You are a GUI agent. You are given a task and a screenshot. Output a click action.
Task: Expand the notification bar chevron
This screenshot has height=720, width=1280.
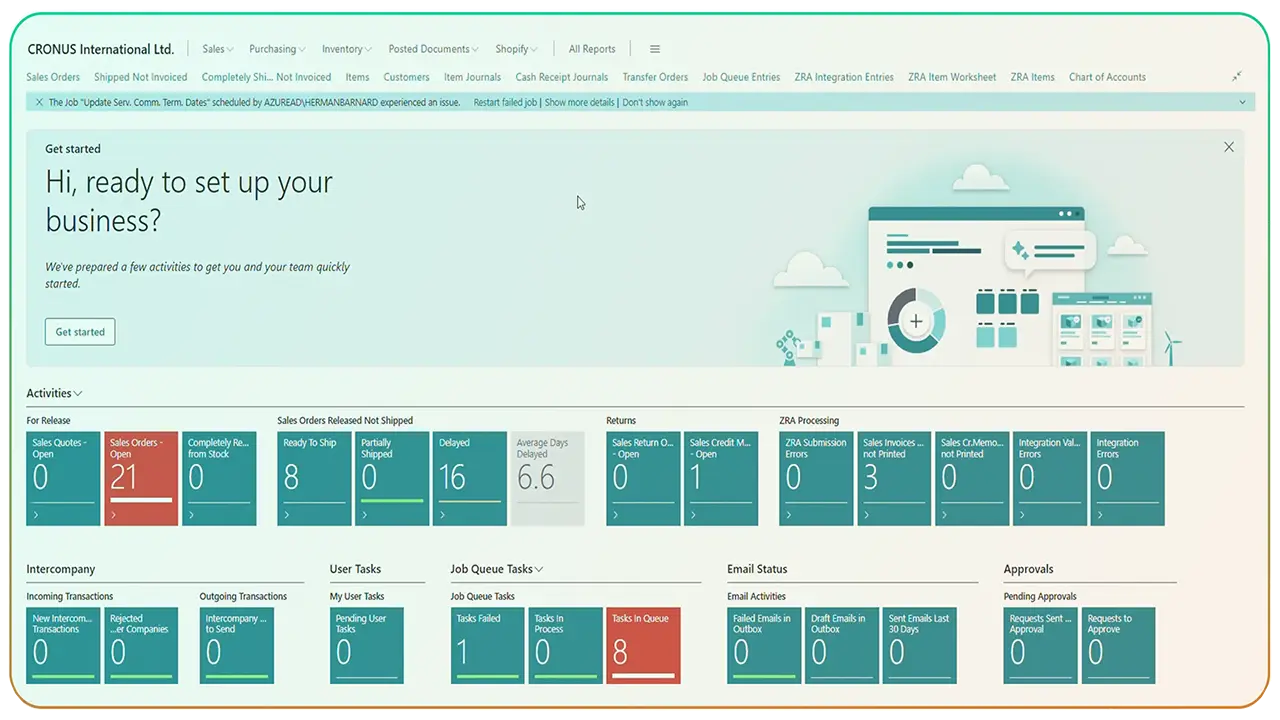(1243, 102)
